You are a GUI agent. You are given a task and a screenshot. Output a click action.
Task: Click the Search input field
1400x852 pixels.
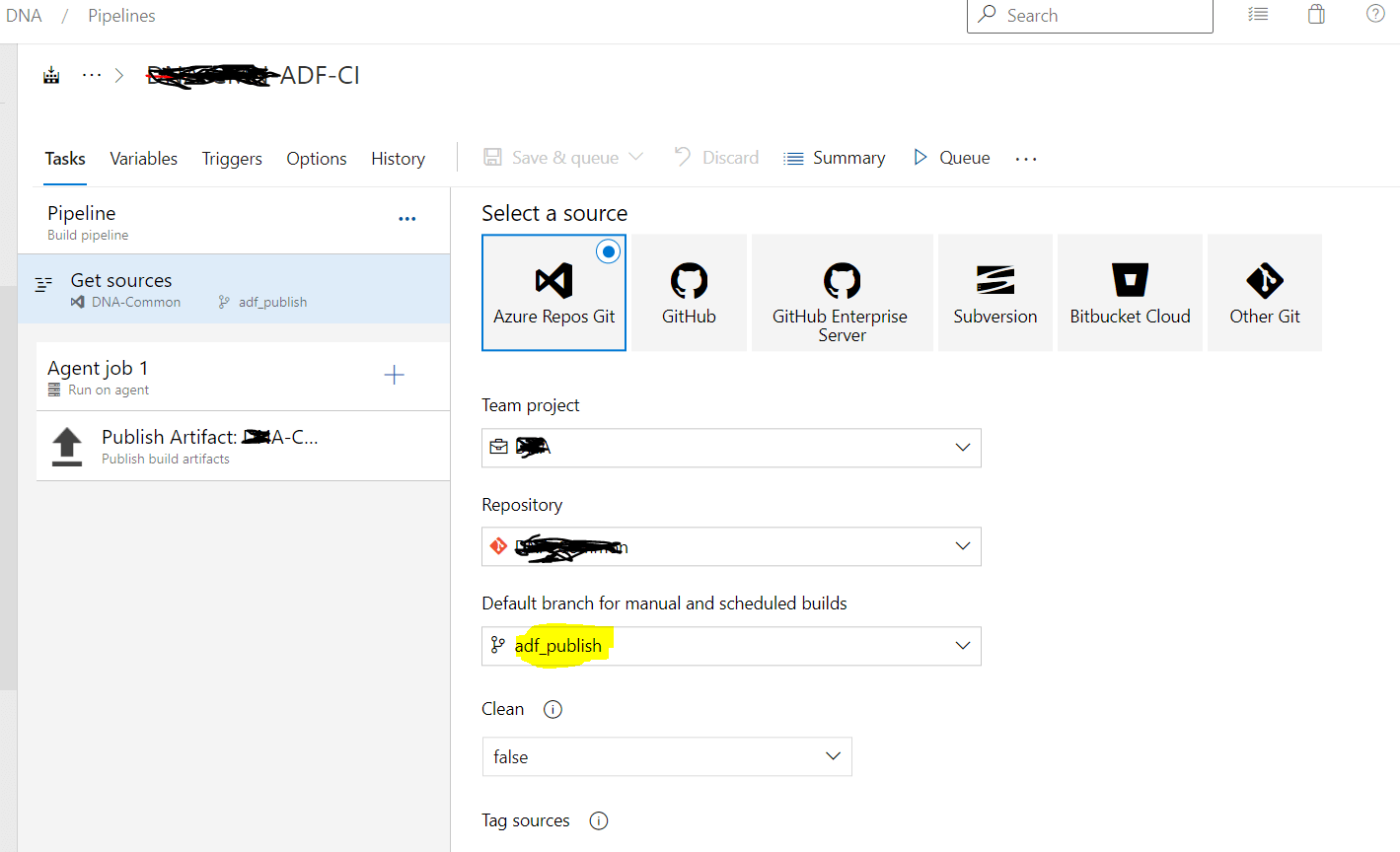(x=1089, y=16)
